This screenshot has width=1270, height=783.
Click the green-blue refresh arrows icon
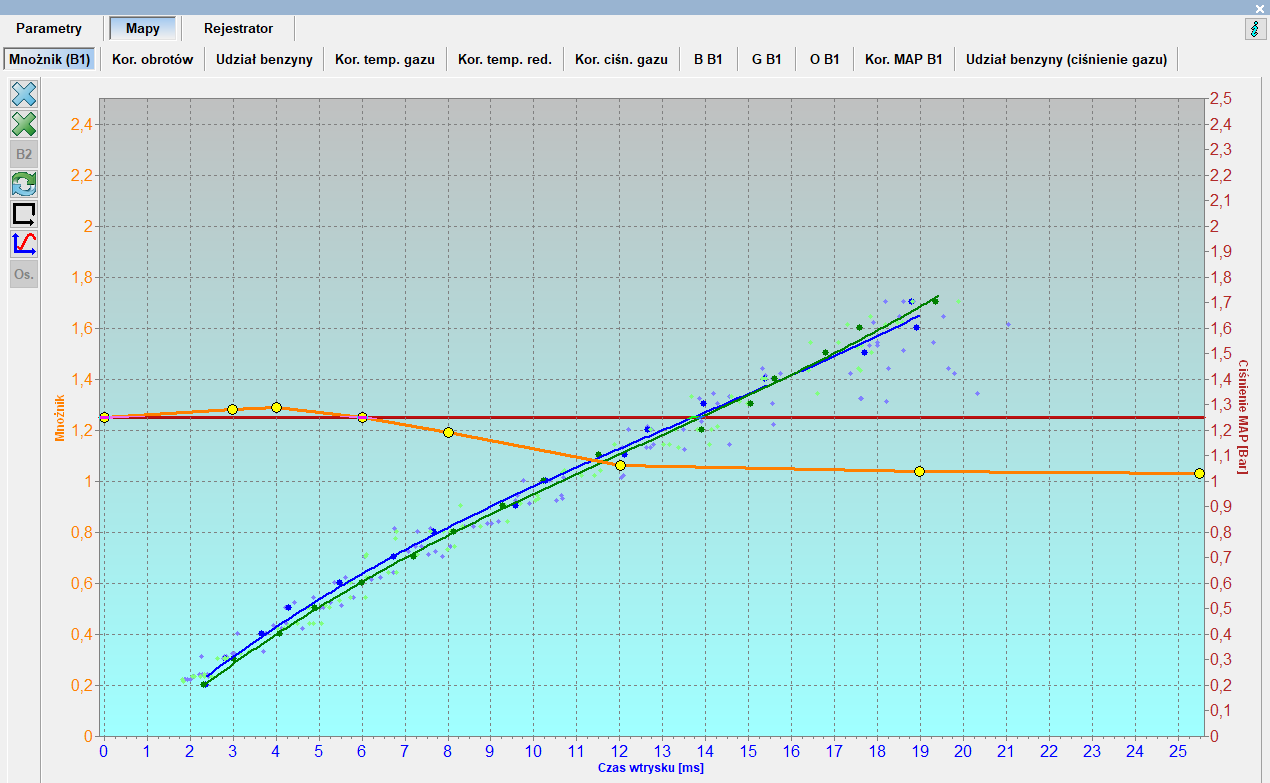click(x=24, y=184)
